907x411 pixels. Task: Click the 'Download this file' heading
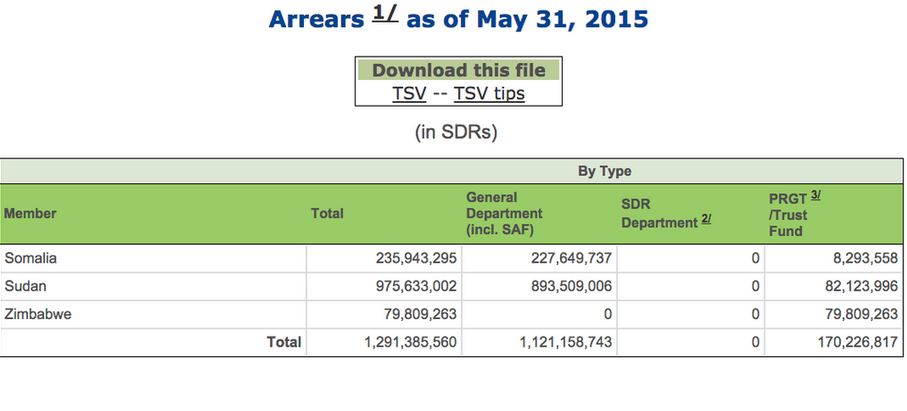(458, 71)
